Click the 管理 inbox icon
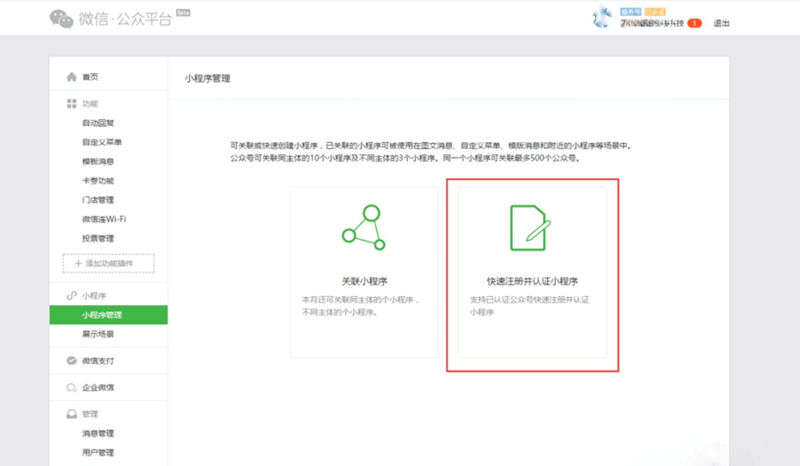800x466 pixels. [71, 414]
